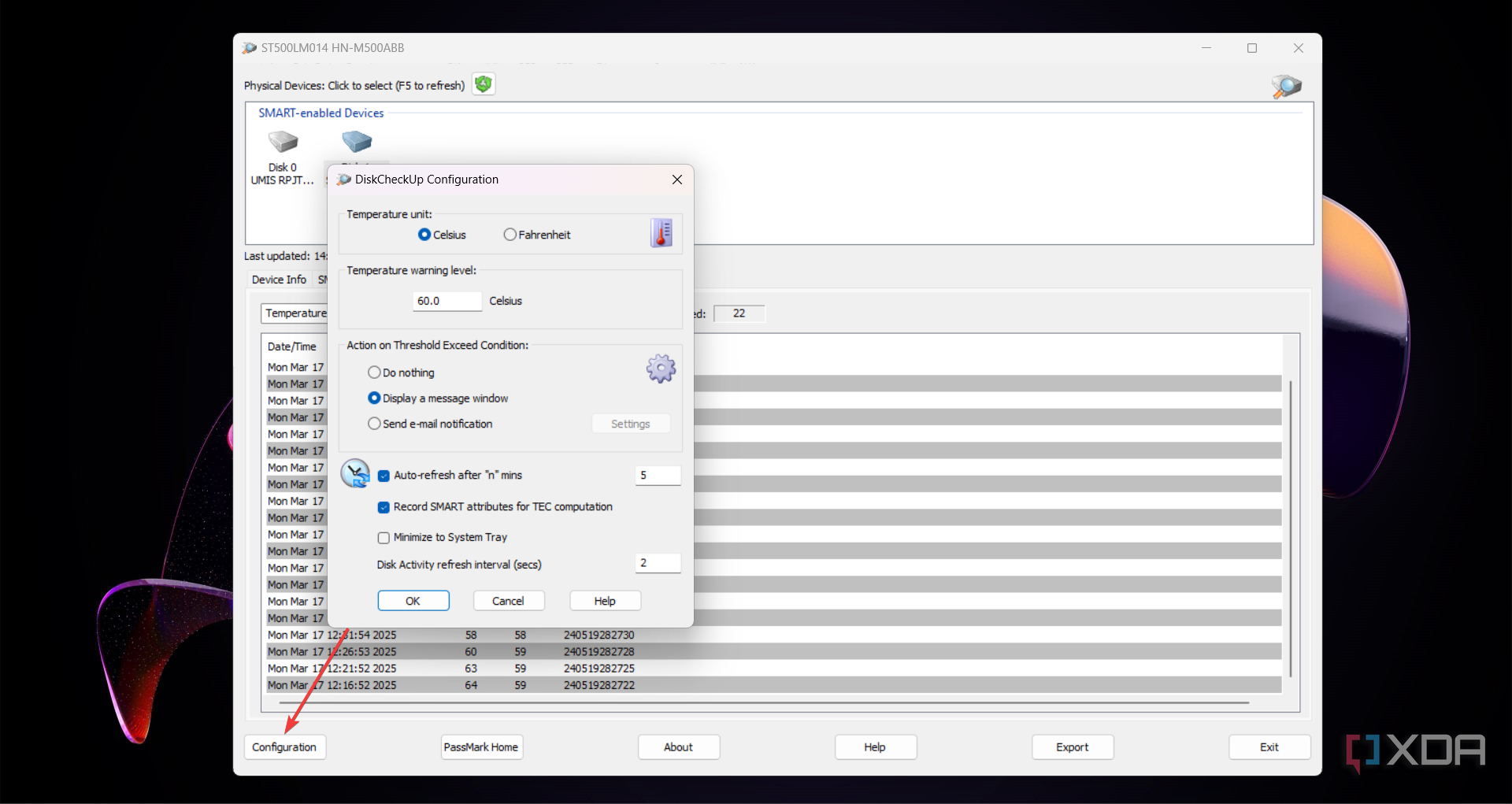The width and height of the screenshot is (1512, 804).
Task: Click the Date/Time column header
Action: tap(292, 346)
